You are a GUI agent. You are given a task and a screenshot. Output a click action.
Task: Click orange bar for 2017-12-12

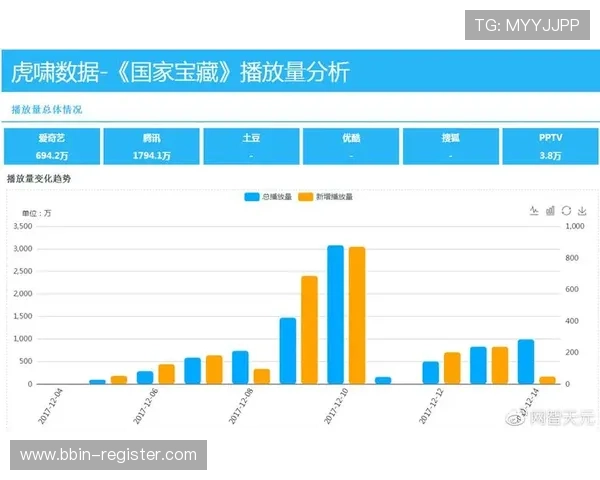[452, 368]
